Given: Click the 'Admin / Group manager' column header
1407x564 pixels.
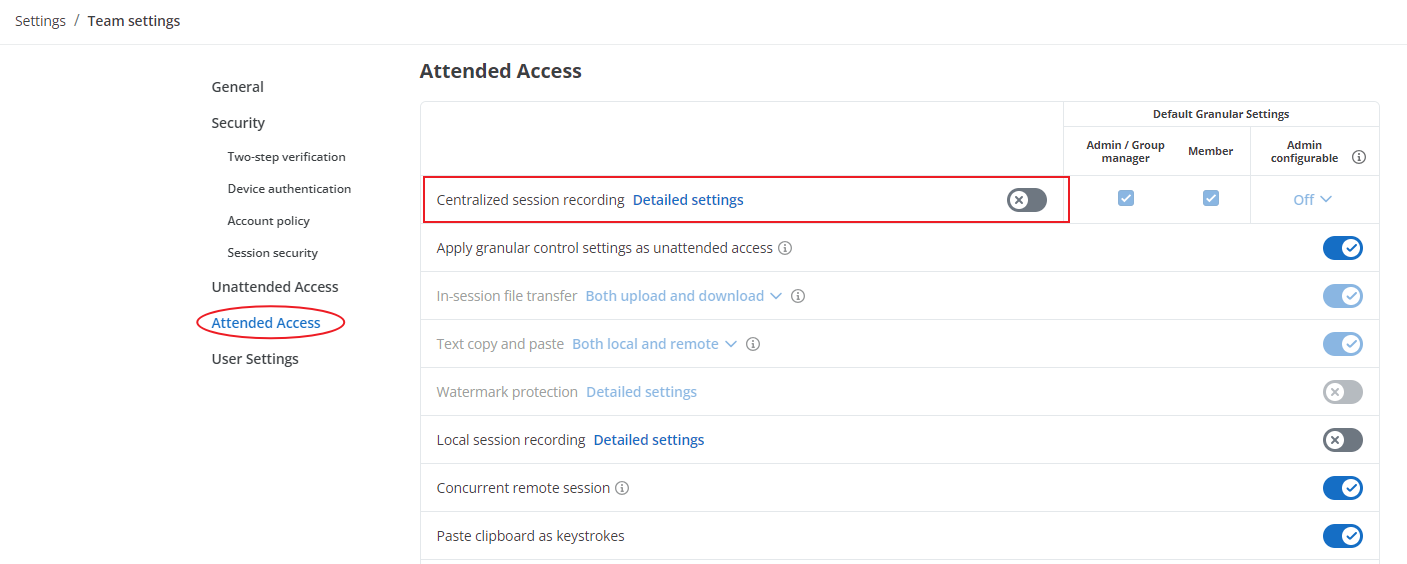Looking at the screenshot, I should pyautogui.click(x=1126, y=152).
